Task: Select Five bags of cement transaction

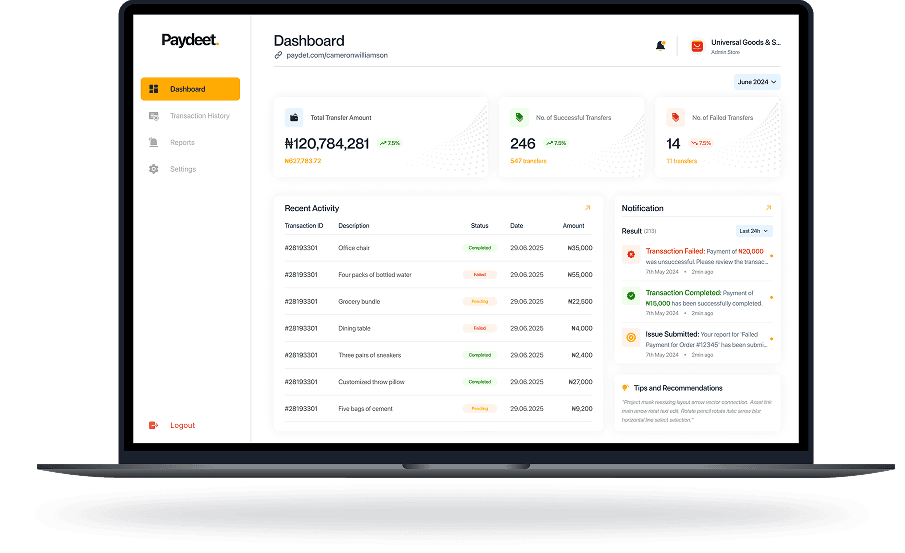Action: point(439,409)
